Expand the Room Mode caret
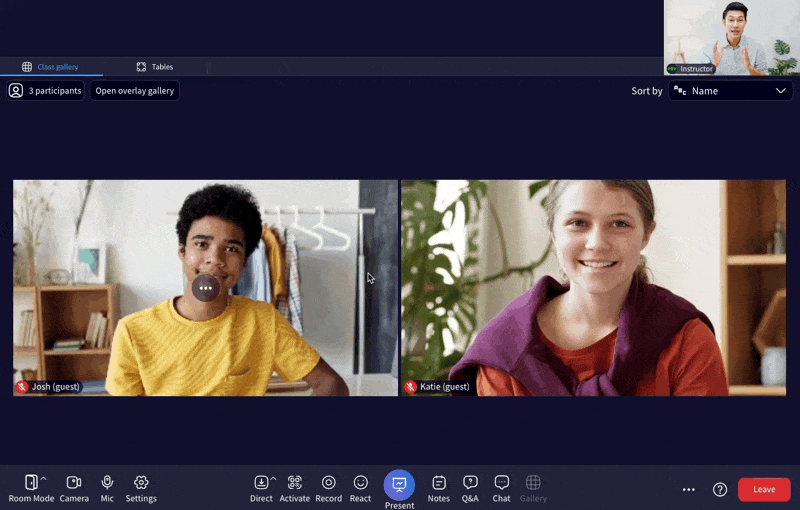 (x=43, y=478)
